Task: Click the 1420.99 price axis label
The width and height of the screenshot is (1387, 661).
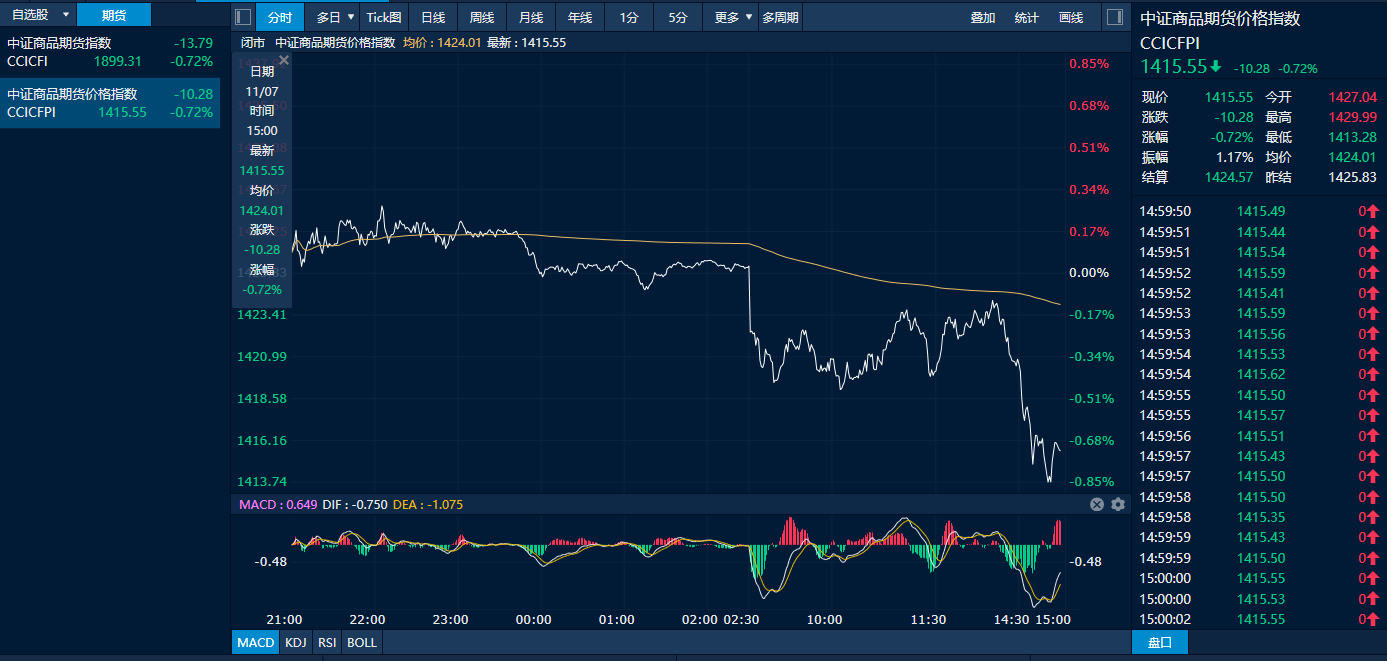Action: (x=261, y=356)
